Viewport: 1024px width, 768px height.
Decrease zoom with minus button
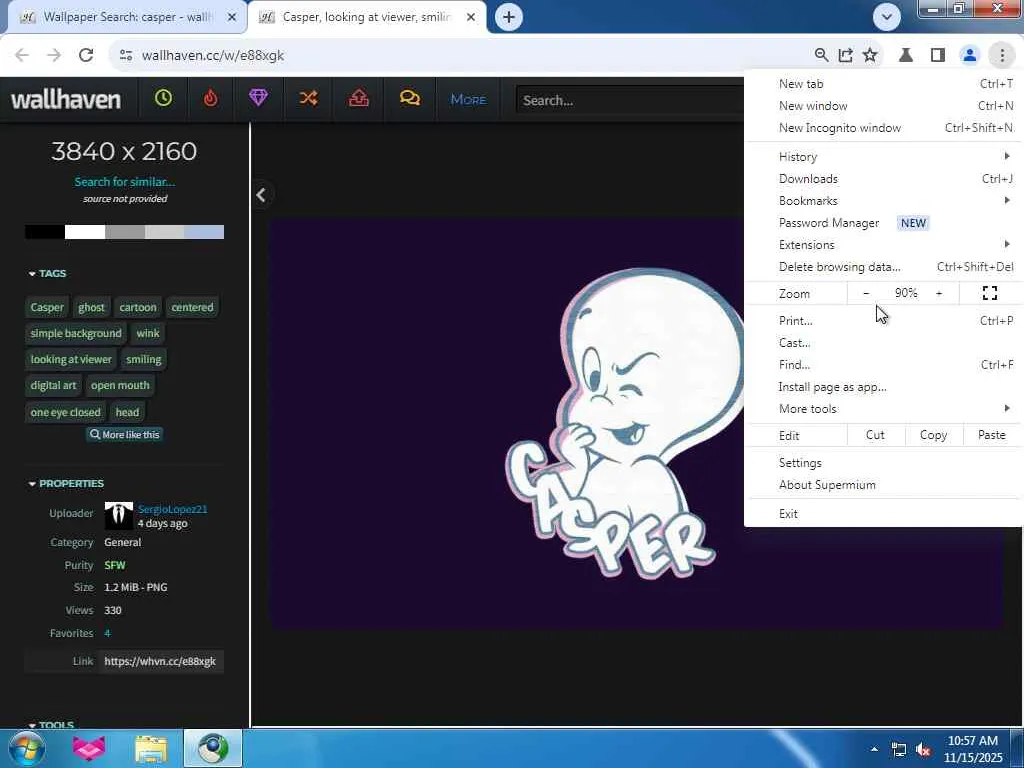866,293
